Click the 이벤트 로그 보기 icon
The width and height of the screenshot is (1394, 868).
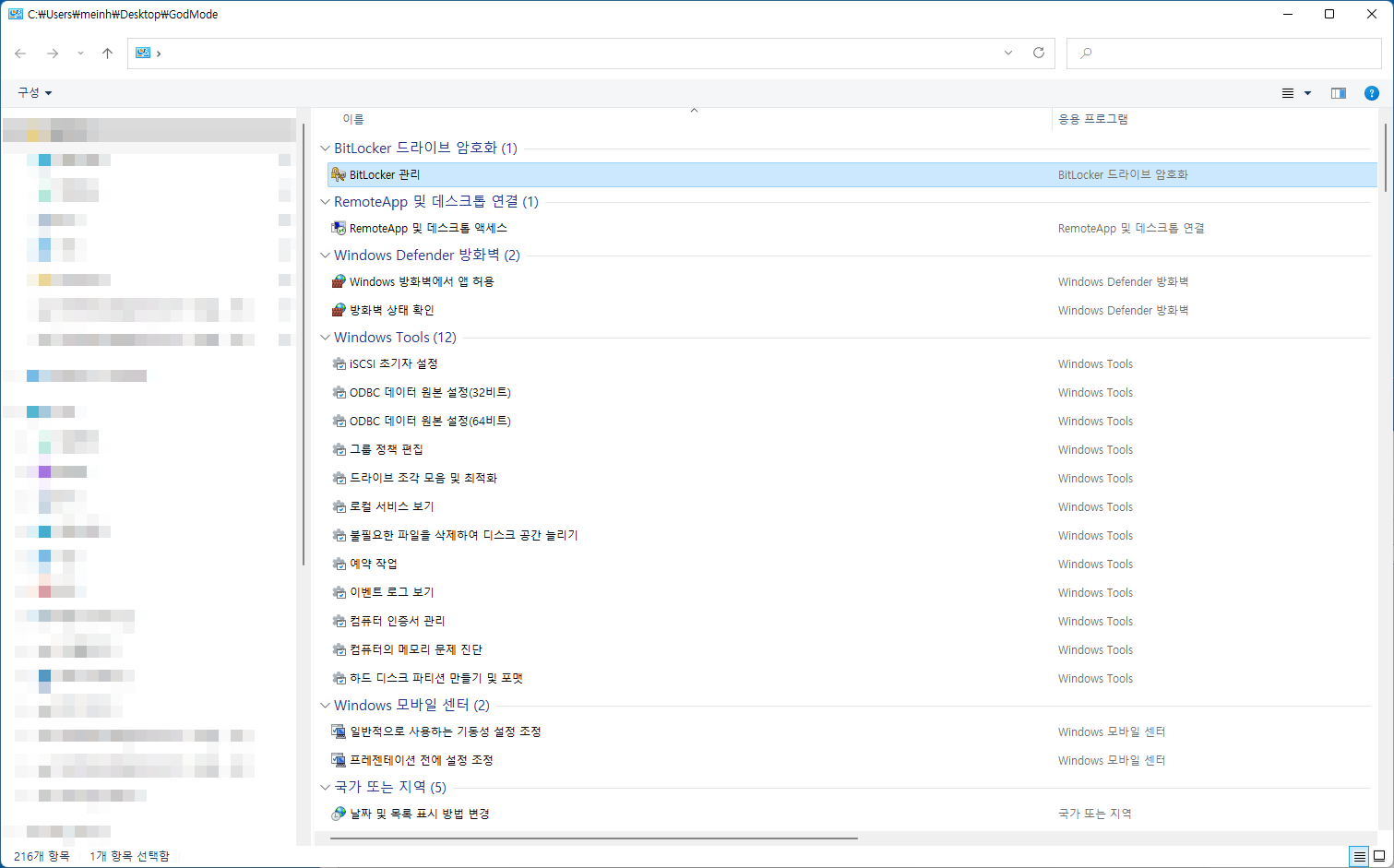pos(339,592)
